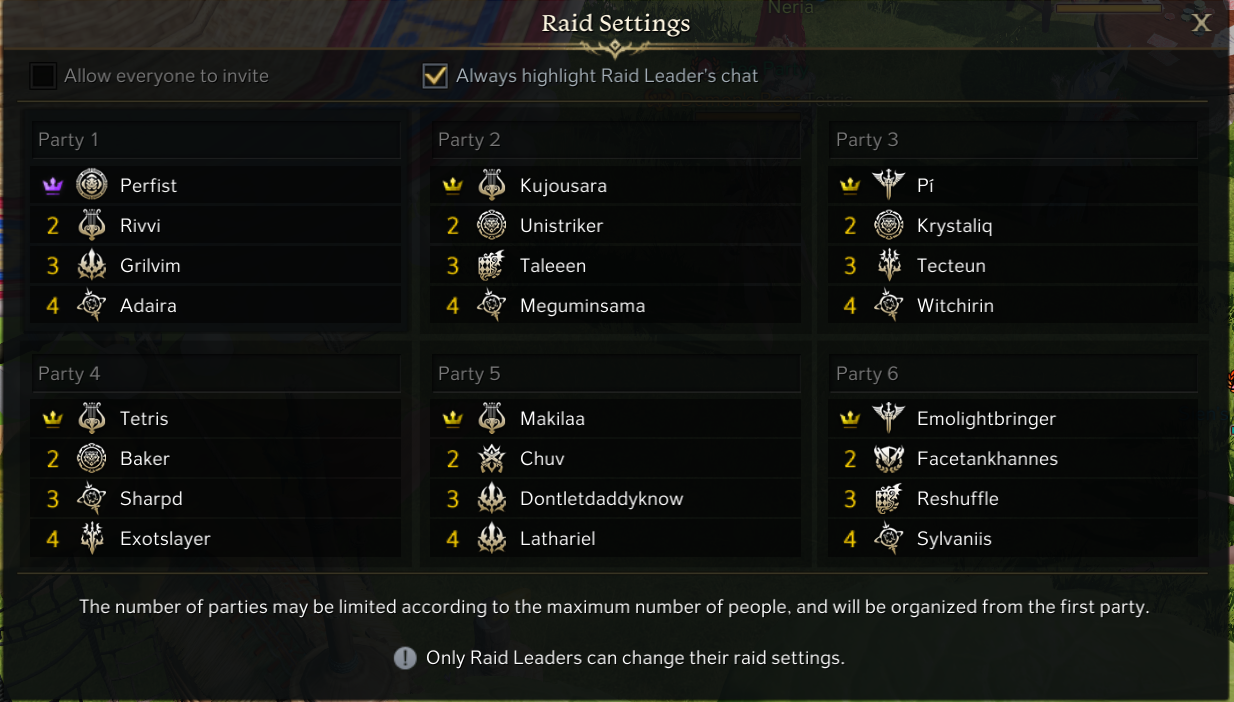Select Sylvaniis in Party 6
This screenshot has width=1234, height=702.
tap(954, 538)
